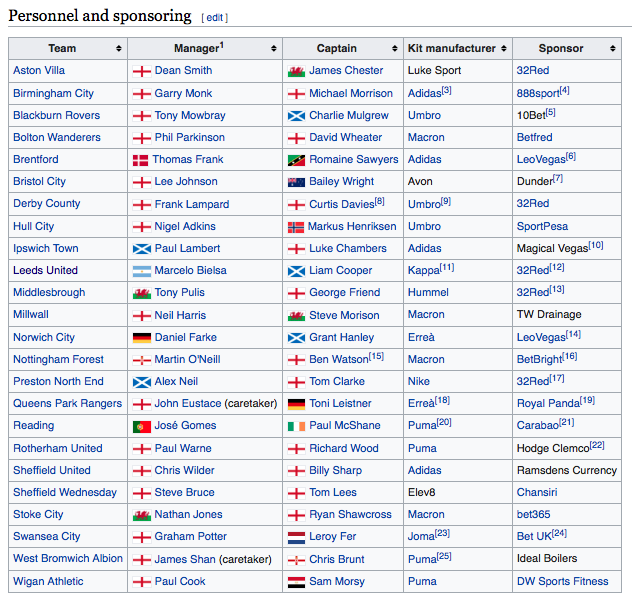Click the Australian flag beside Bailey Wright
Screen dimensions: 632x605
tap(296, 182)
